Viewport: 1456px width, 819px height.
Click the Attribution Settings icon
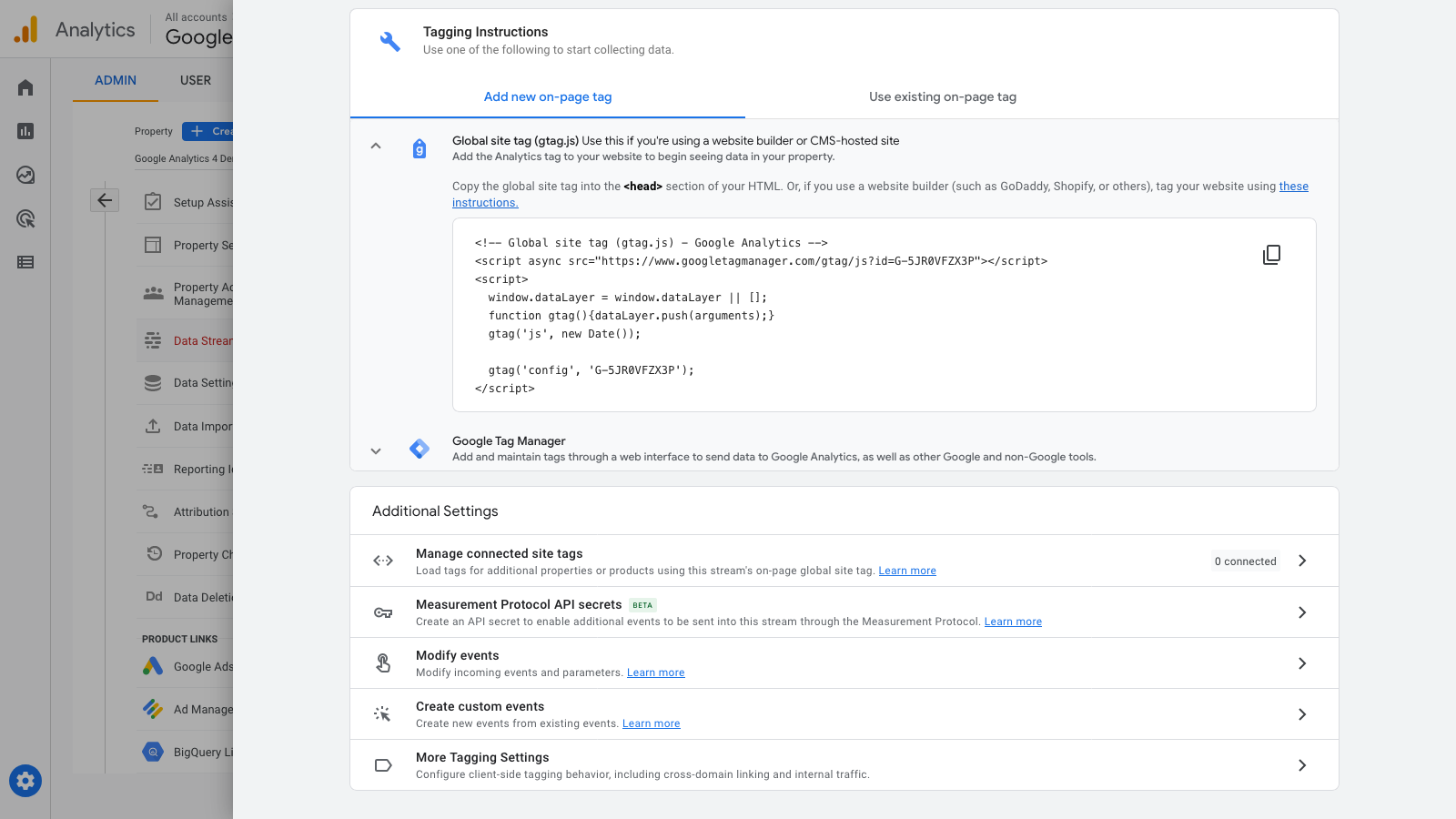click(x=151, y=511)
